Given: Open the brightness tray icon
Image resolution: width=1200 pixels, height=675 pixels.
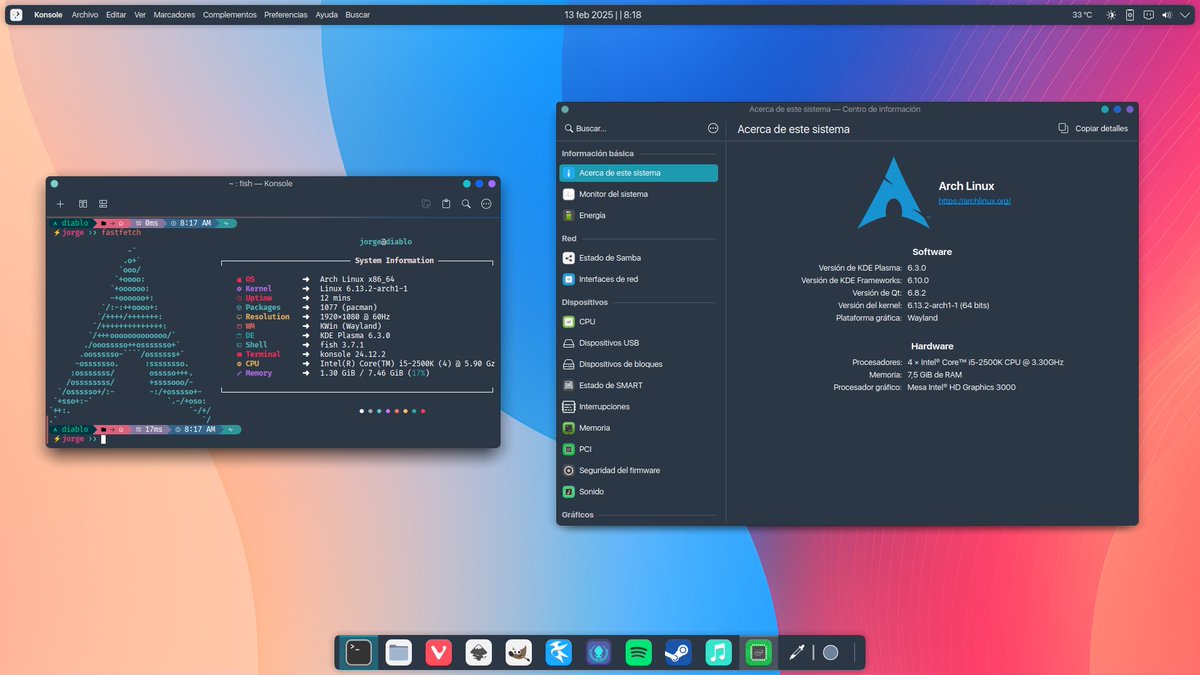Looking at the screenshot, I should [x=1111, y=15].
